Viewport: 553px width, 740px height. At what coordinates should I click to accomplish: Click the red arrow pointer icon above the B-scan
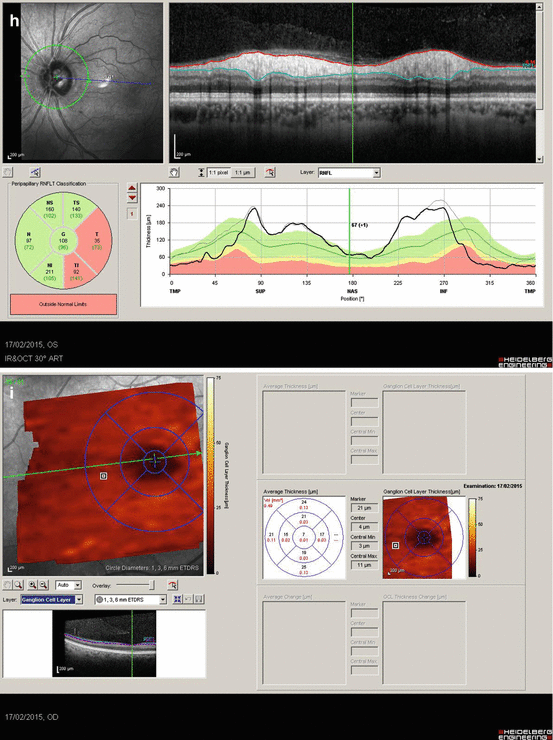click(270, 173)
